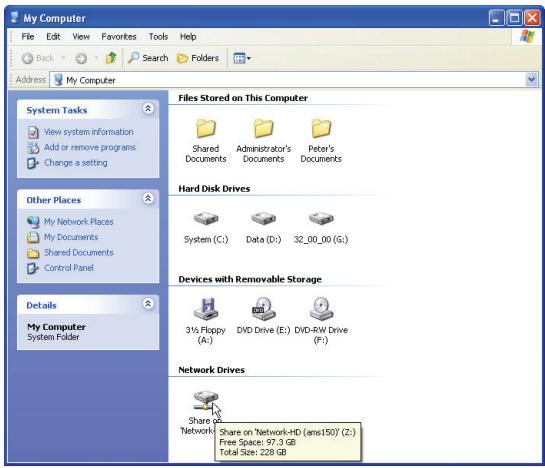Select the Network-HD share drive icon

coord(206,400)
